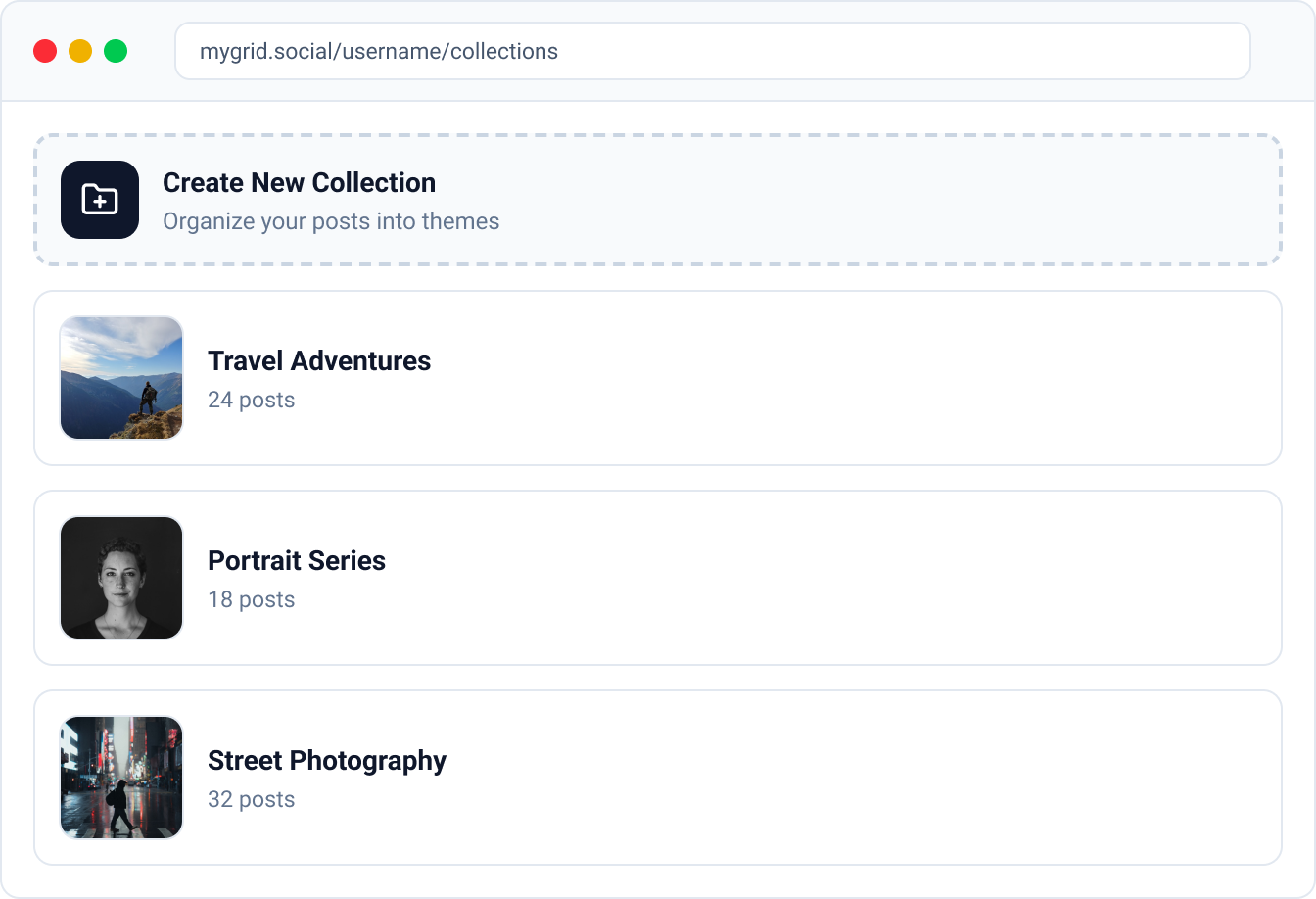Viewport: 1316px width, 899px height.
Task: Select the Create New Collection heading
Action: (x=299, y=183)
